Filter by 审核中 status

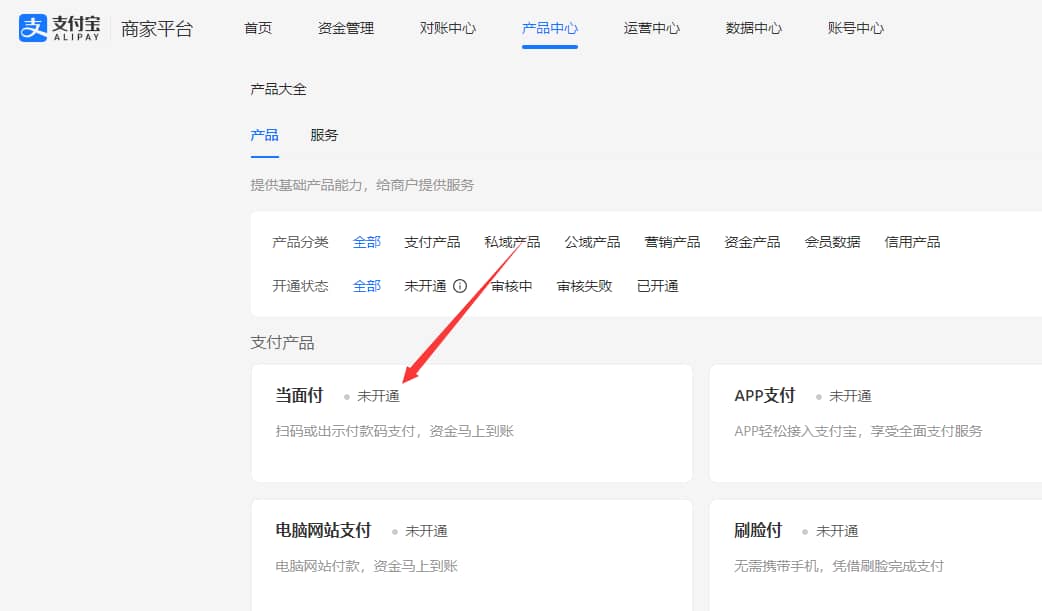[510, 285]
